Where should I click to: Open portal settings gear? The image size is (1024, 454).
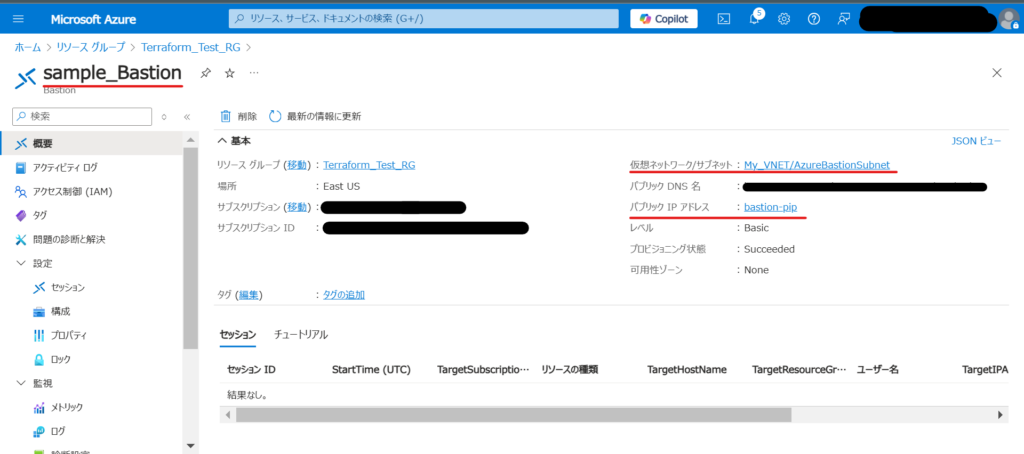[784, 19]
